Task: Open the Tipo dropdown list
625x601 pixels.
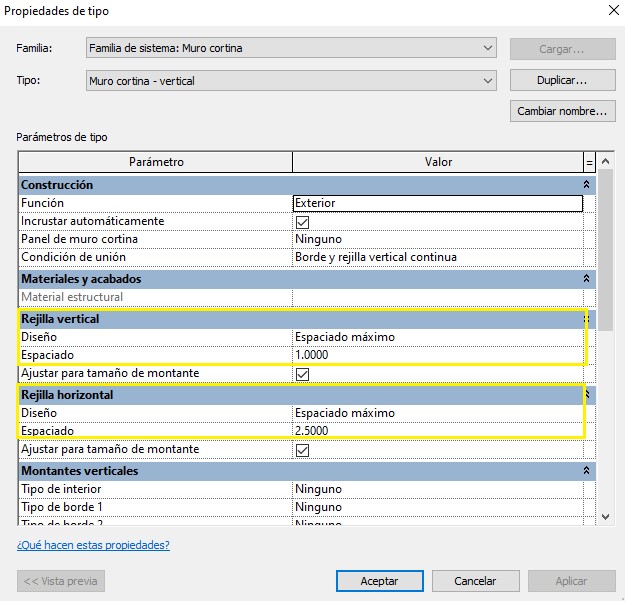Action: point(487,81)
